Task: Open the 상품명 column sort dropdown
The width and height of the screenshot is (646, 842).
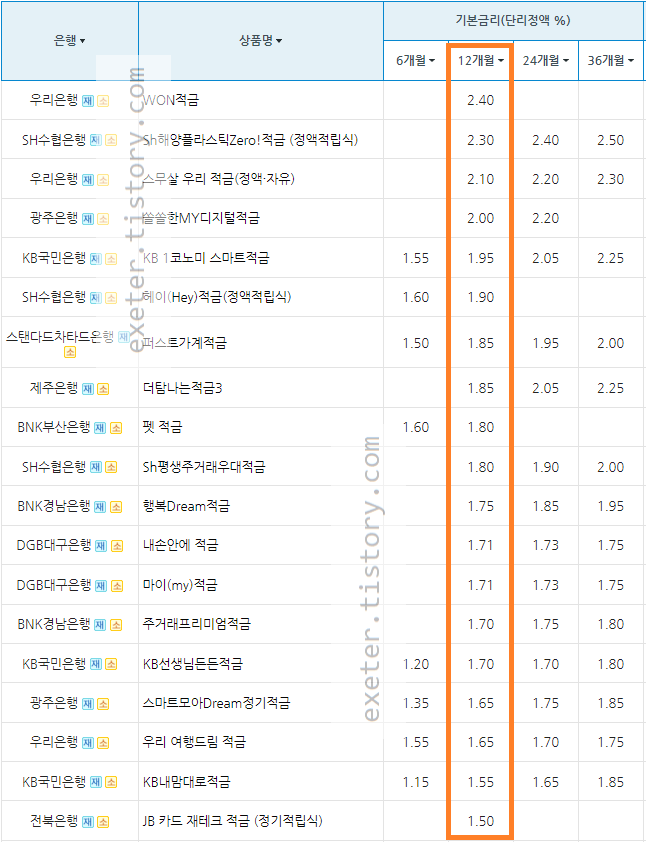Action: pyautogui.click(x=260, y=40)
